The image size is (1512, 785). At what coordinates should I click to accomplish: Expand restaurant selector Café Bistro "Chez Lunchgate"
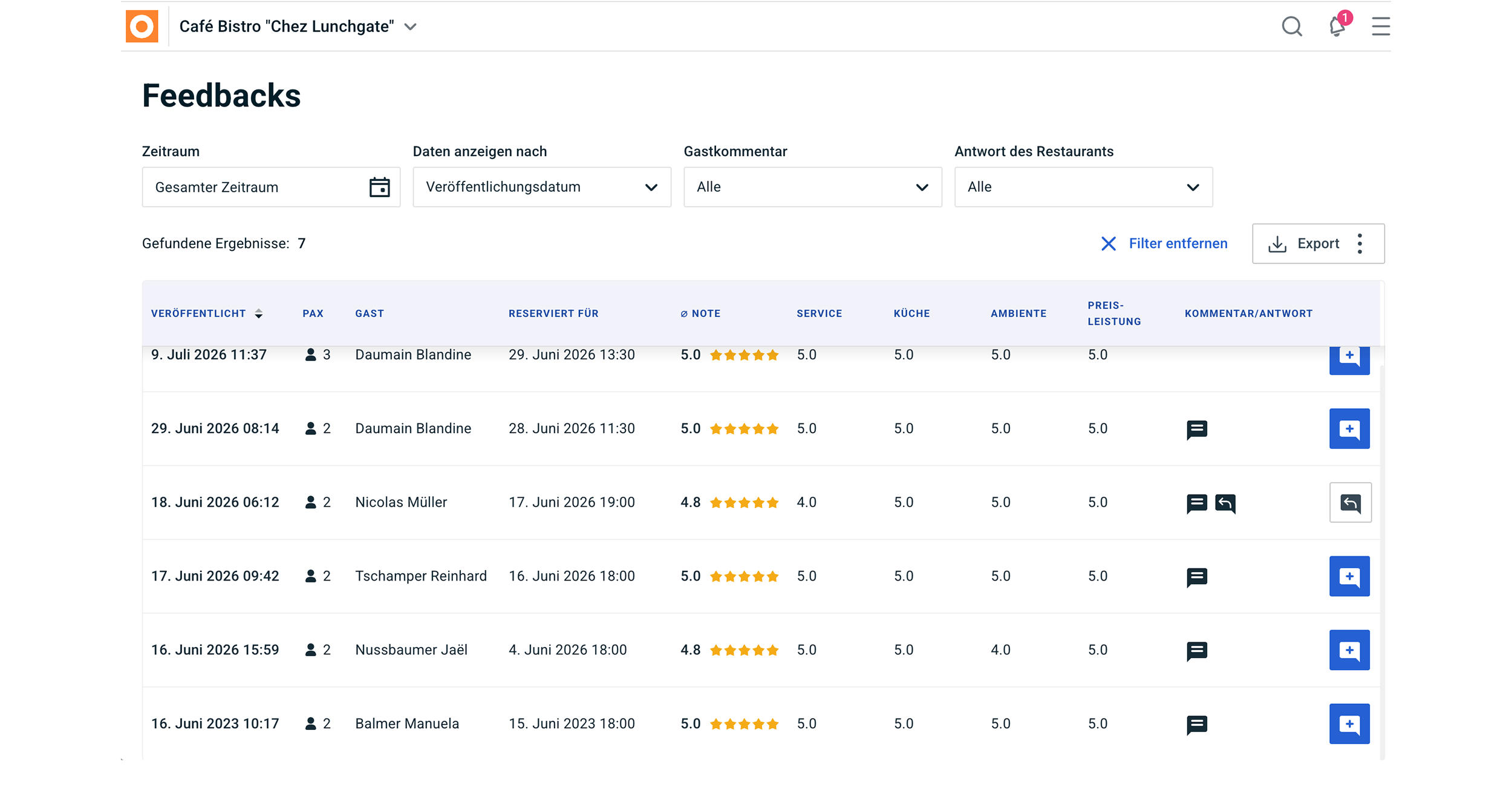click(x=298, y=27)
